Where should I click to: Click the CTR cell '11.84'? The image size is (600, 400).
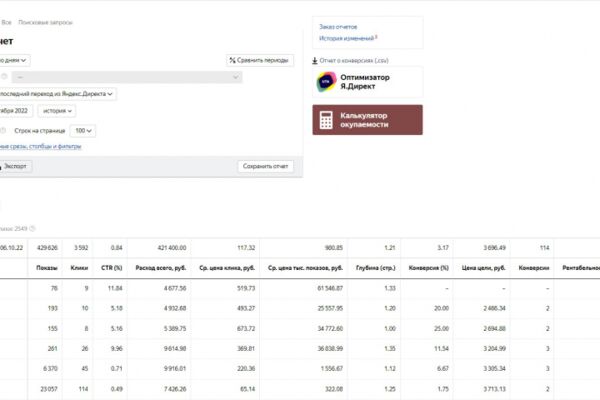pyautogui.click(x=115, y=288)
